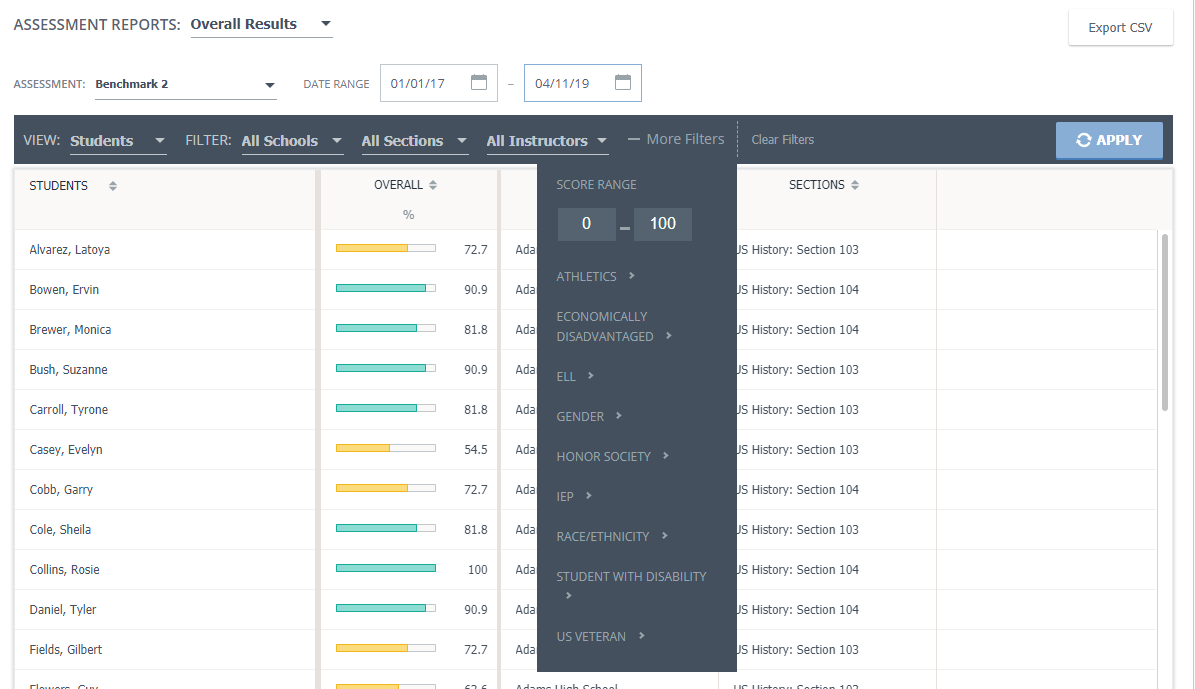Open the View Students dropdown
Image resolution: width=1195 pixels, height=689 pixels.
click(x=118, y=141)
